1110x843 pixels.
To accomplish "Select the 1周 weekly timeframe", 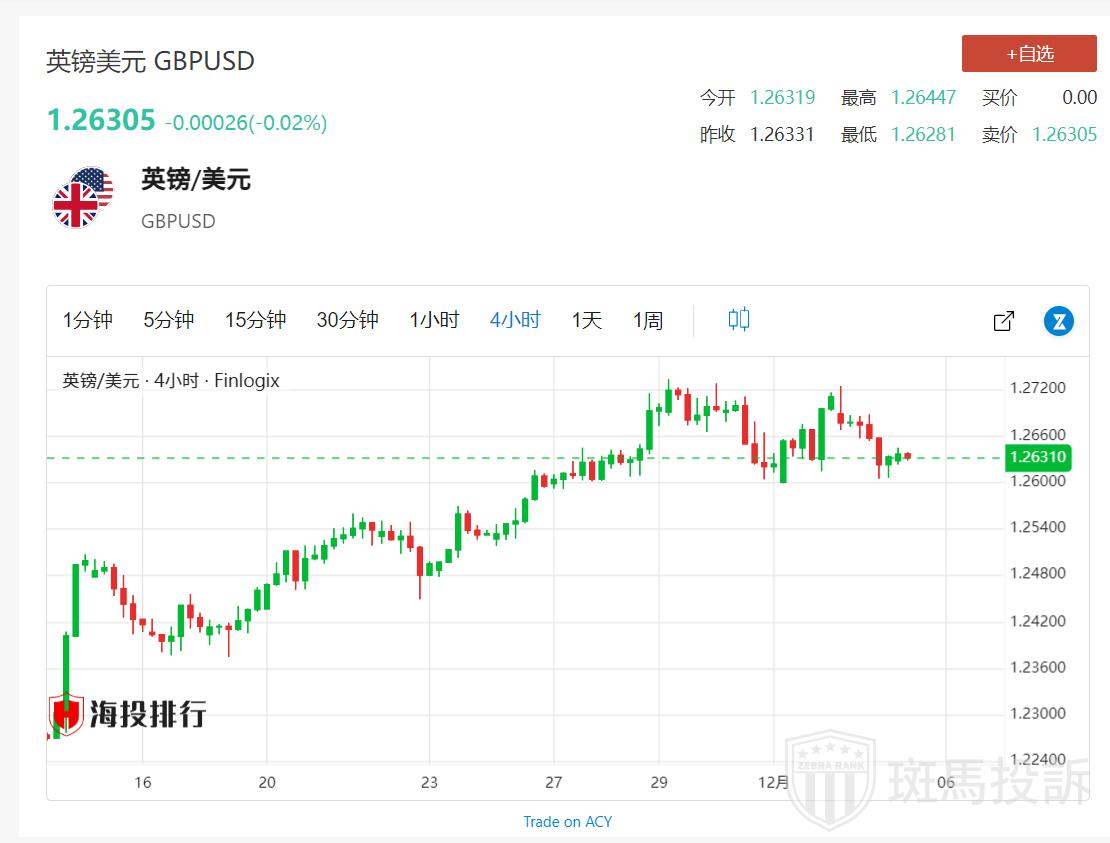I will tap(648, 320).
